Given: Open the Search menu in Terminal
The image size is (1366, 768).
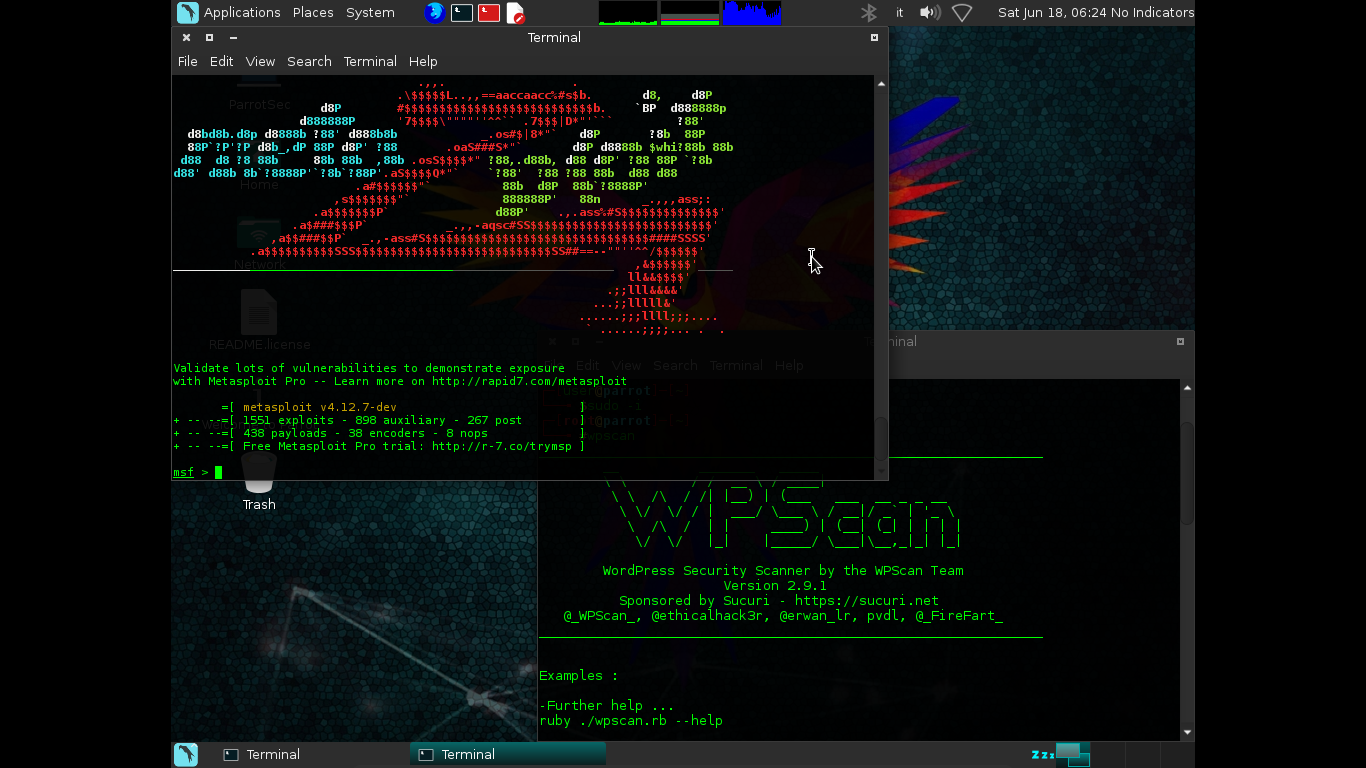Looking at the screenshot, I should pos(309,61).
